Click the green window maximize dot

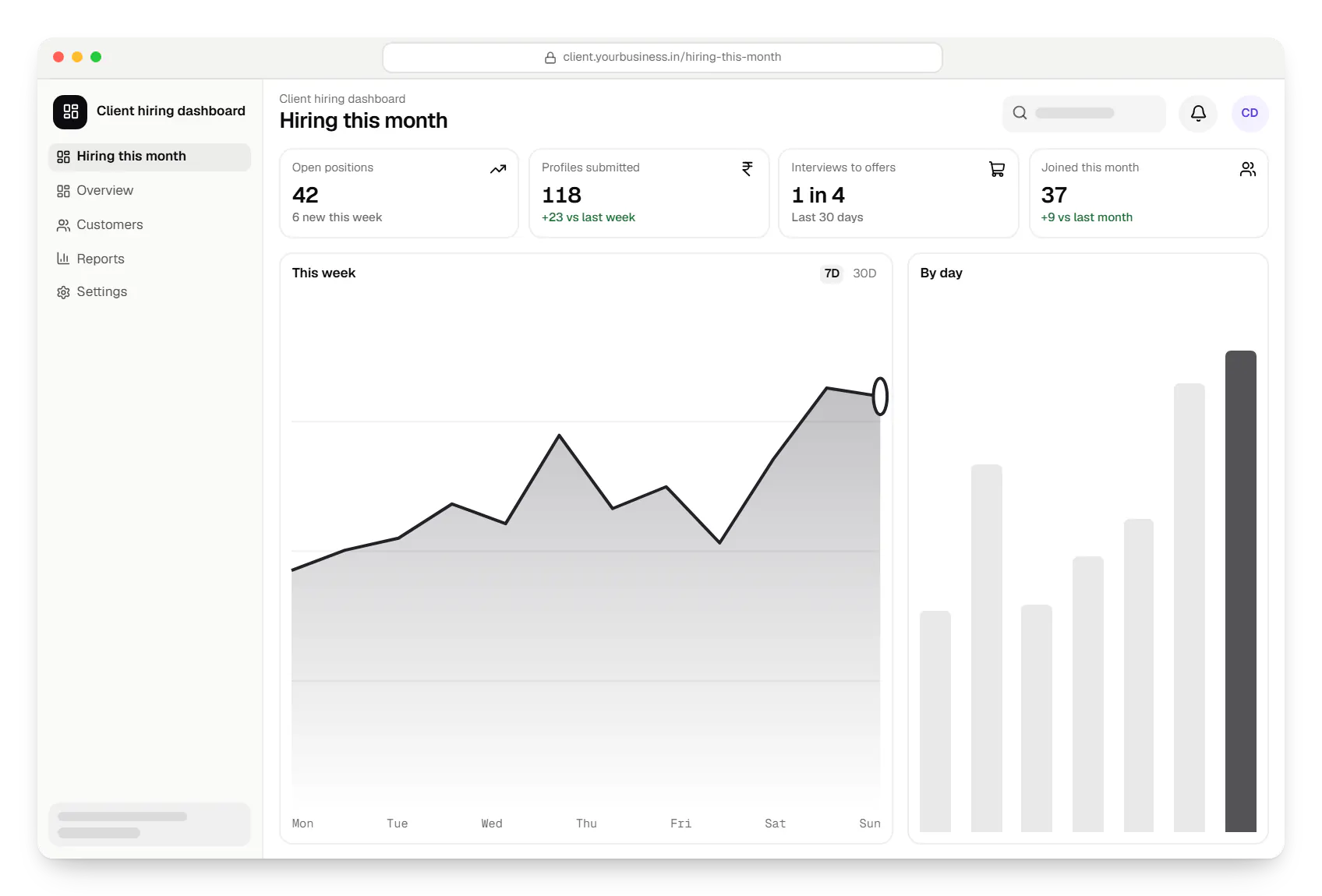96,57
